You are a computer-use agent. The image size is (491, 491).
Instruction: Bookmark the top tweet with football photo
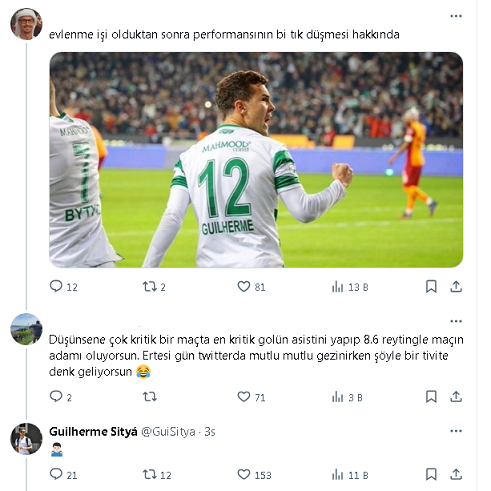tap(431, 287)
